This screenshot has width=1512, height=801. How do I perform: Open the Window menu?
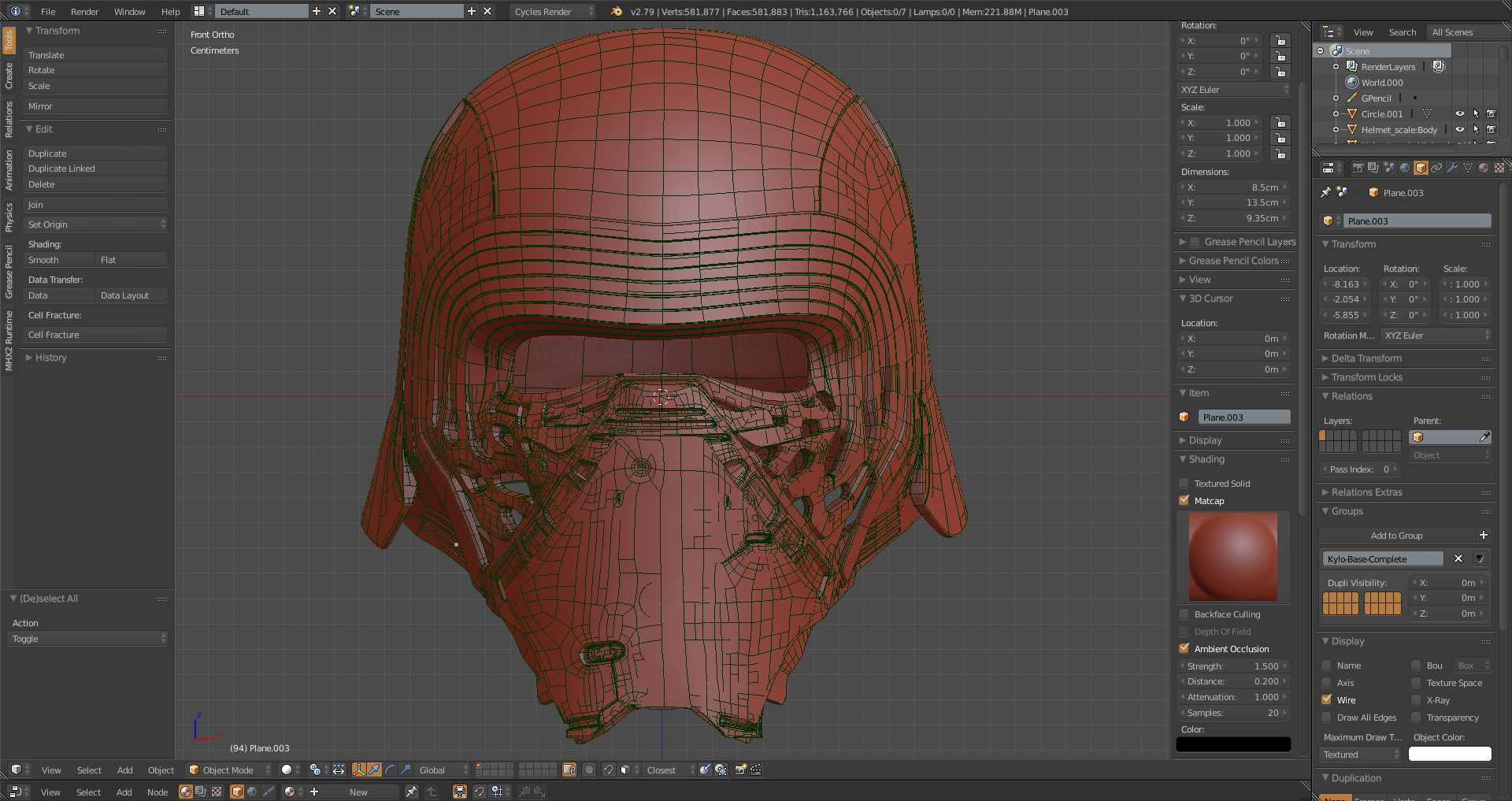pos(130,12)
